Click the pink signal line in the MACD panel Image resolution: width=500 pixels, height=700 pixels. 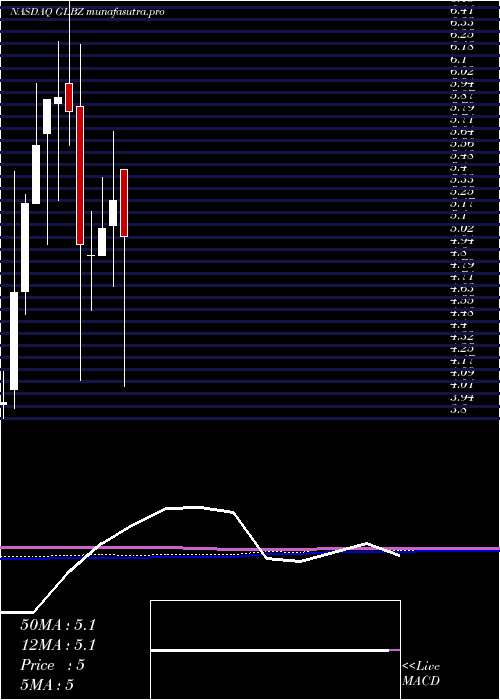tap(250, 548)
